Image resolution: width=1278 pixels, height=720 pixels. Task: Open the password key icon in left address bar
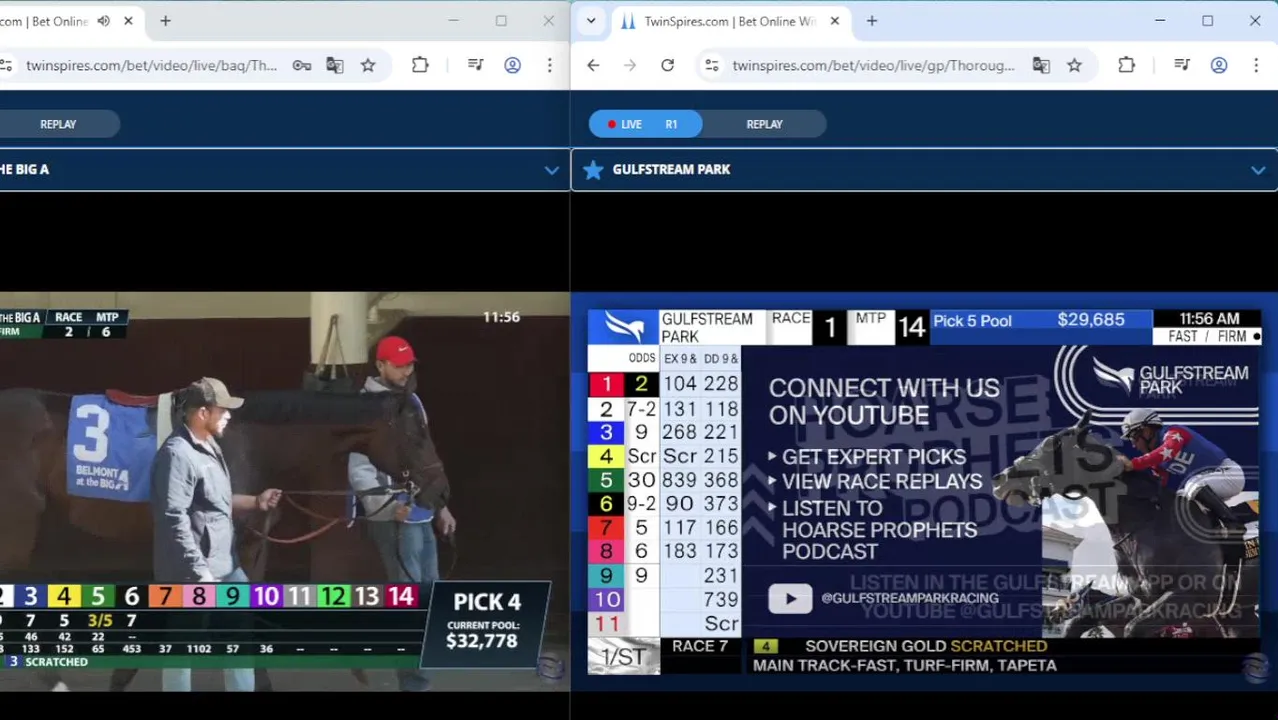(x=301, y=65)
